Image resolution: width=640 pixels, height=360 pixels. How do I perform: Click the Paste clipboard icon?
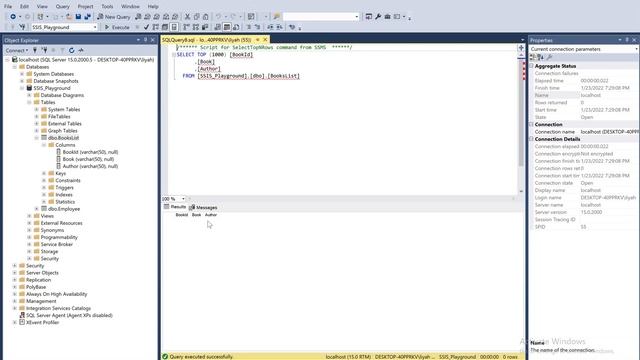tap(205, 17)
